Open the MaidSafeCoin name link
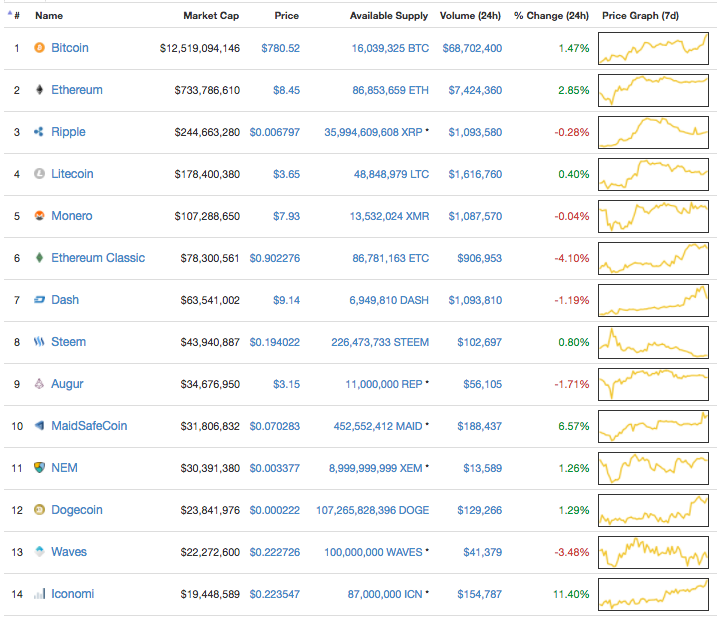 (89, 426)
